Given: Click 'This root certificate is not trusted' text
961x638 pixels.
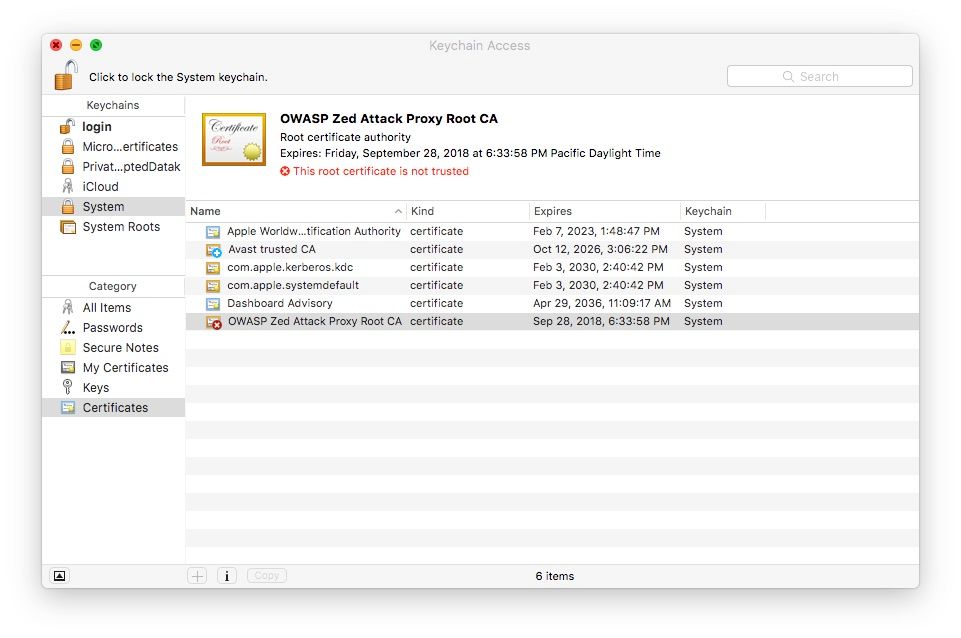Looking at the screenshot, I should click(381, 171).
